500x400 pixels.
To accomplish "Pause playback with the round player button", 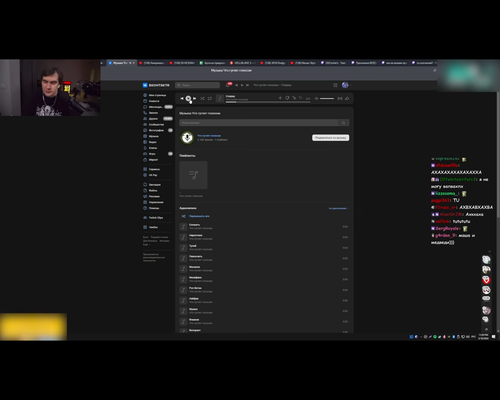I will 188,98.
